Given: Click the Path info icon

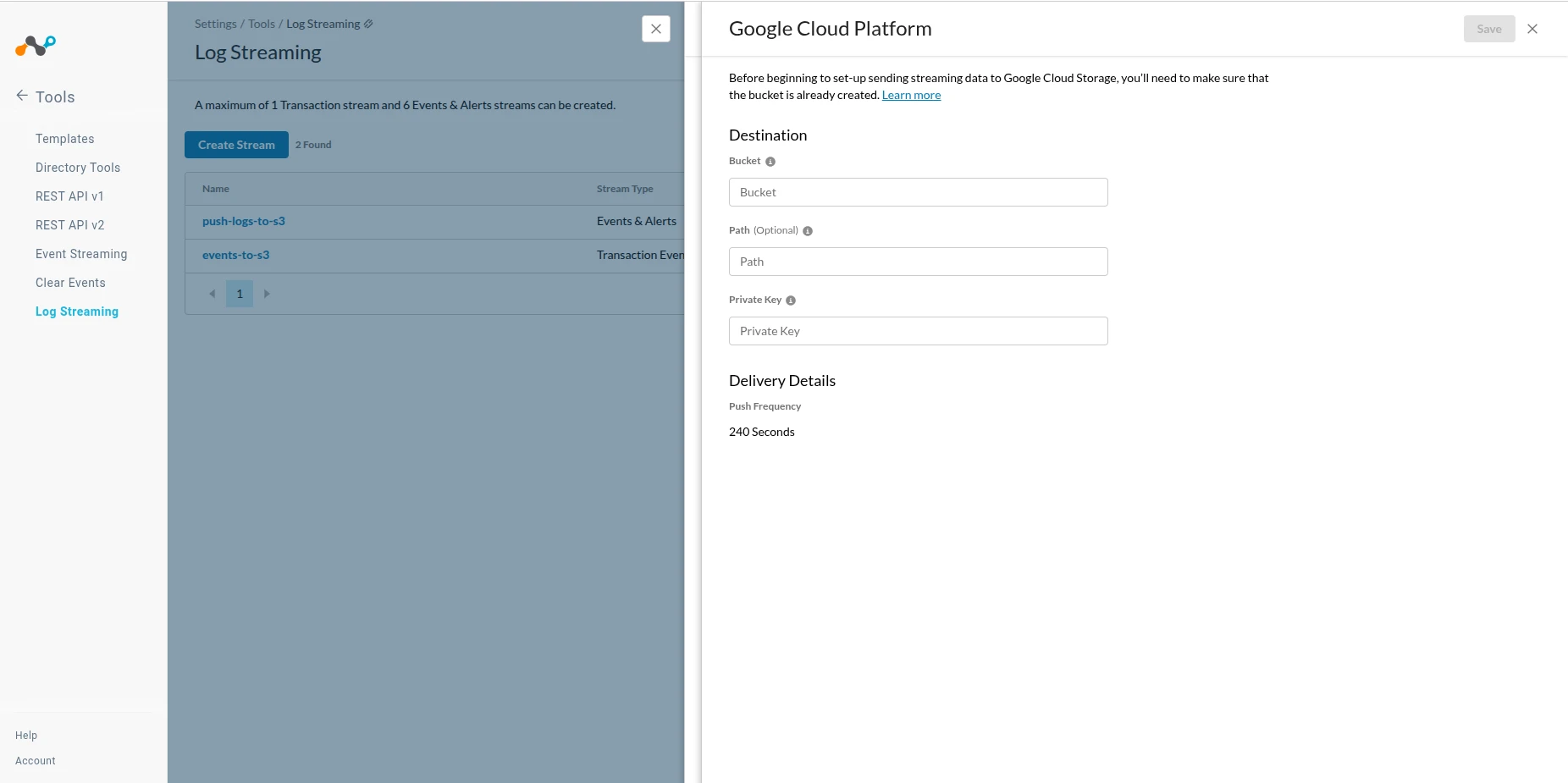Looking at the screenshot, I should 808,231.
